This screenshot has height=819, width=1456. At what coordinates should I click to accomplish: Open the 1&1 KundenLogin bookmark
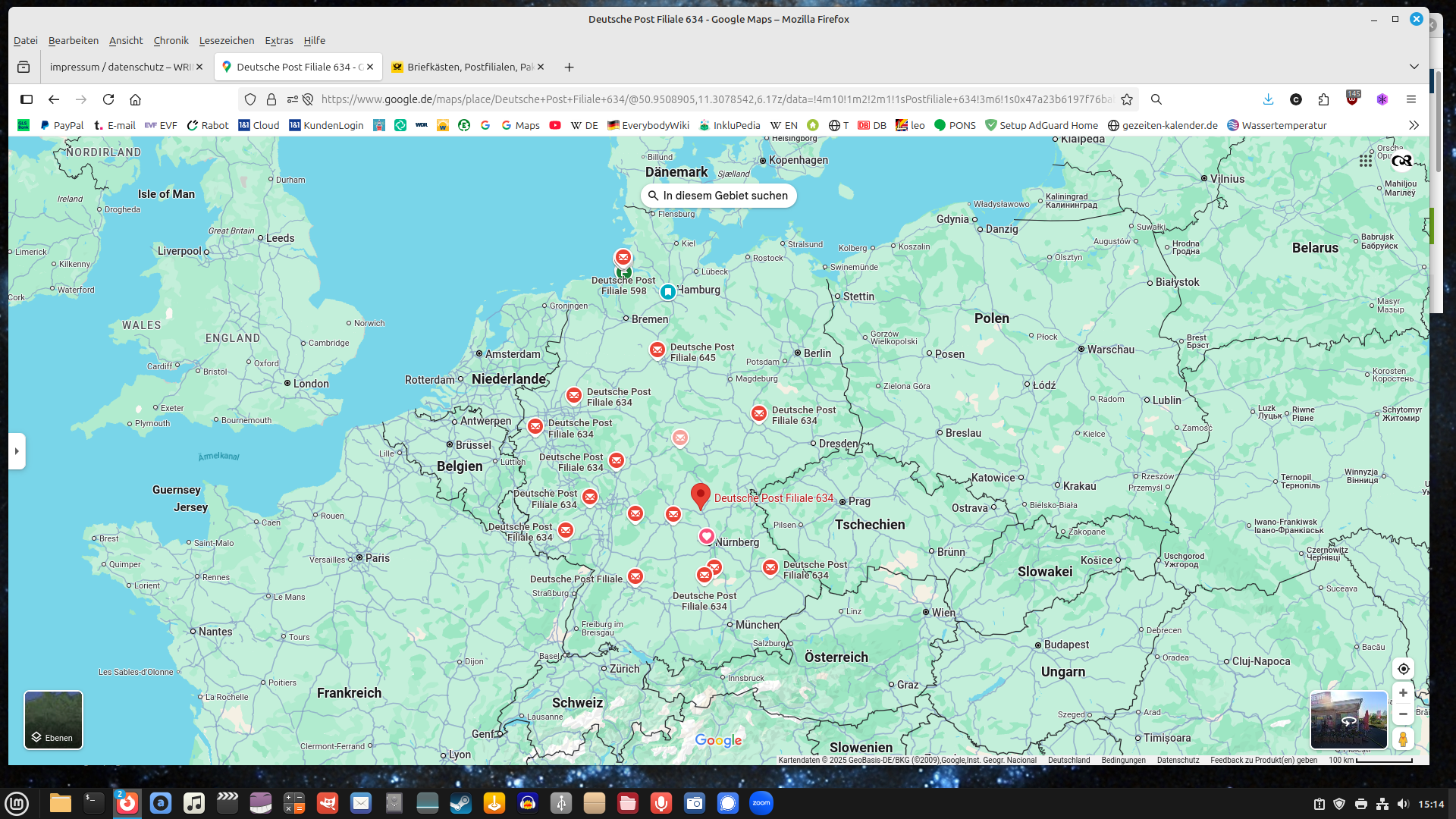326,125
